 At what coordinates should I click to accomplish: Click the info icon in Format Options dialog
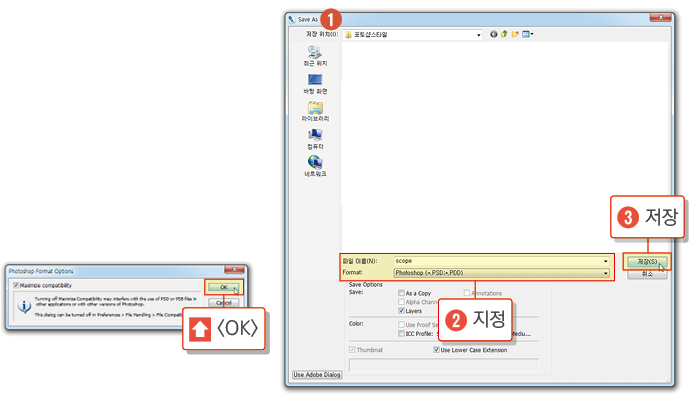point(24,306)
